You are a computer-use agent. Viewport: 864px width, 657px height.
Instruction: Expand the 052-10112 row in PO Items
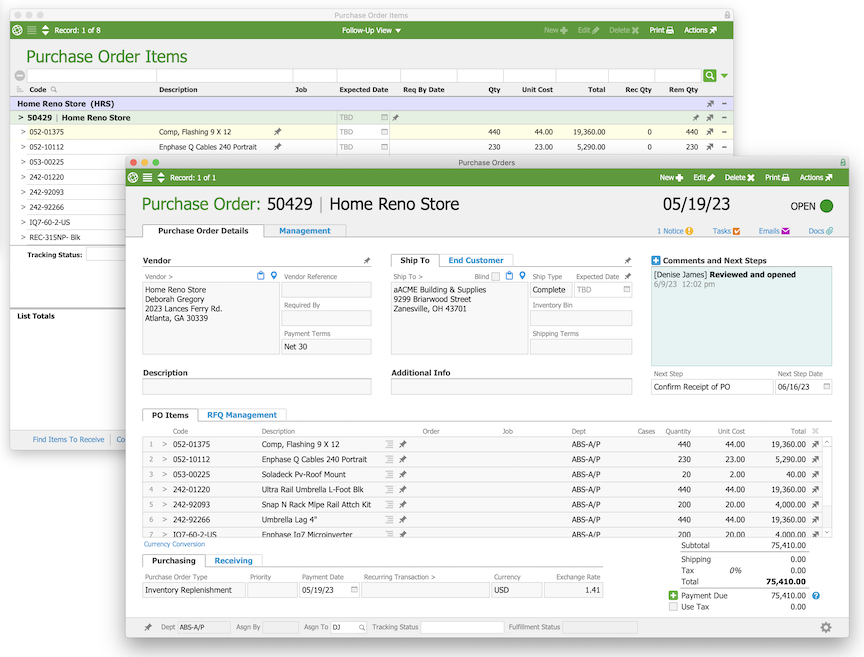click(165, 460)
